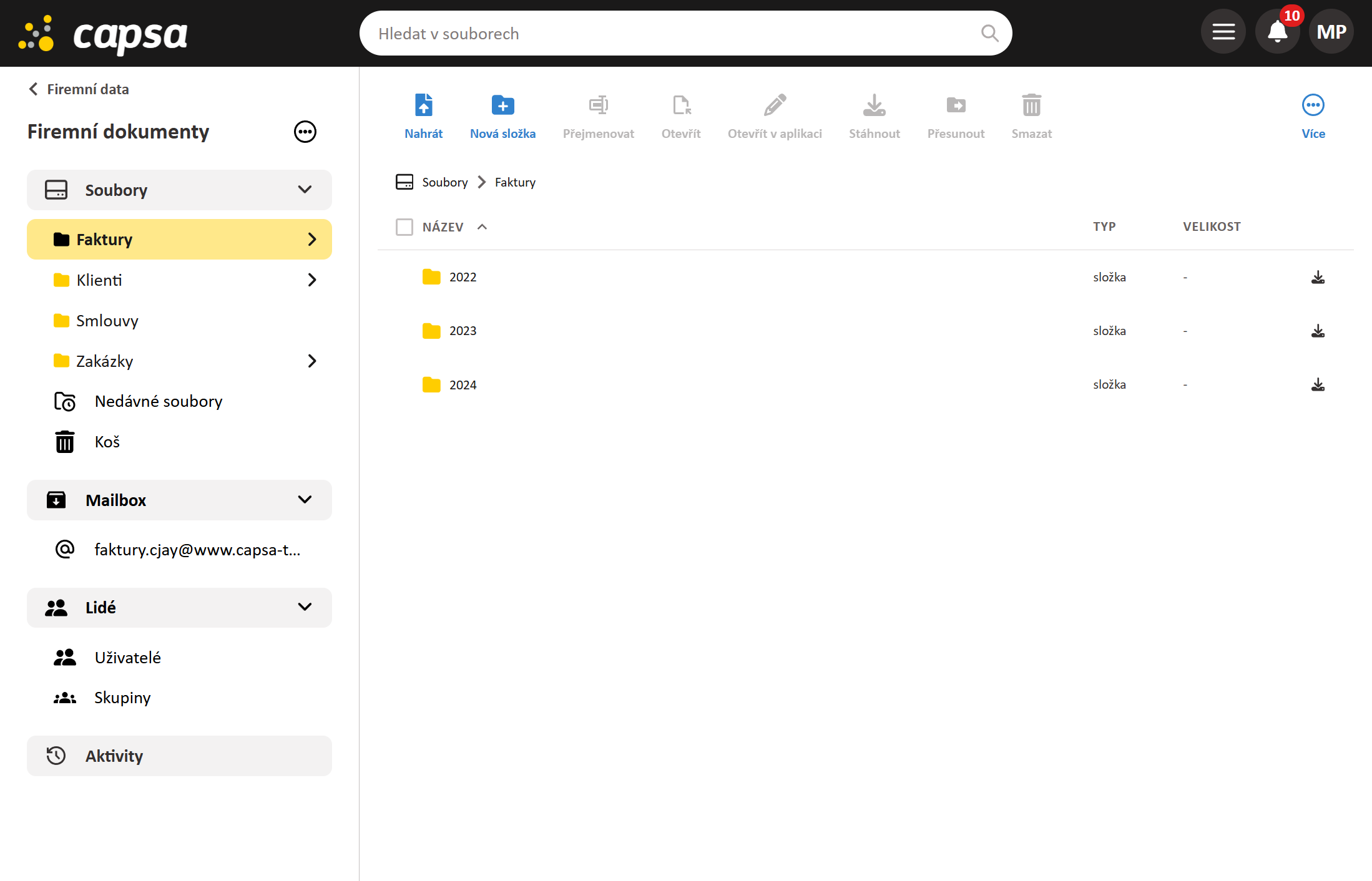This screenshot has height=881, width=1372.
Task: Open the notifications bell
Action: [1277, 32]
